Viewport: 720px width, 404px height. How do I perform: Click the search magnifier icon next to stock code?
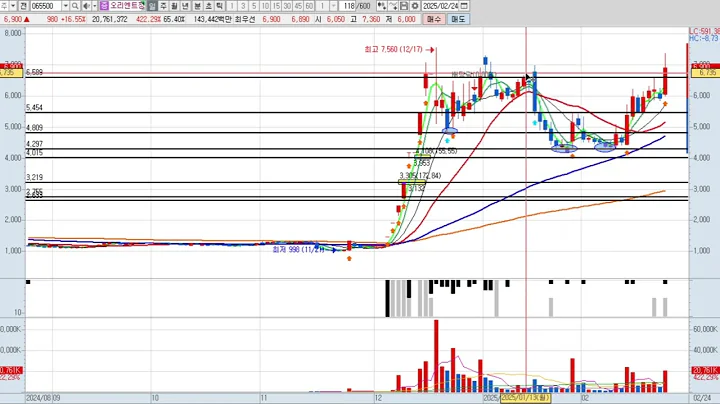(75, 6)
